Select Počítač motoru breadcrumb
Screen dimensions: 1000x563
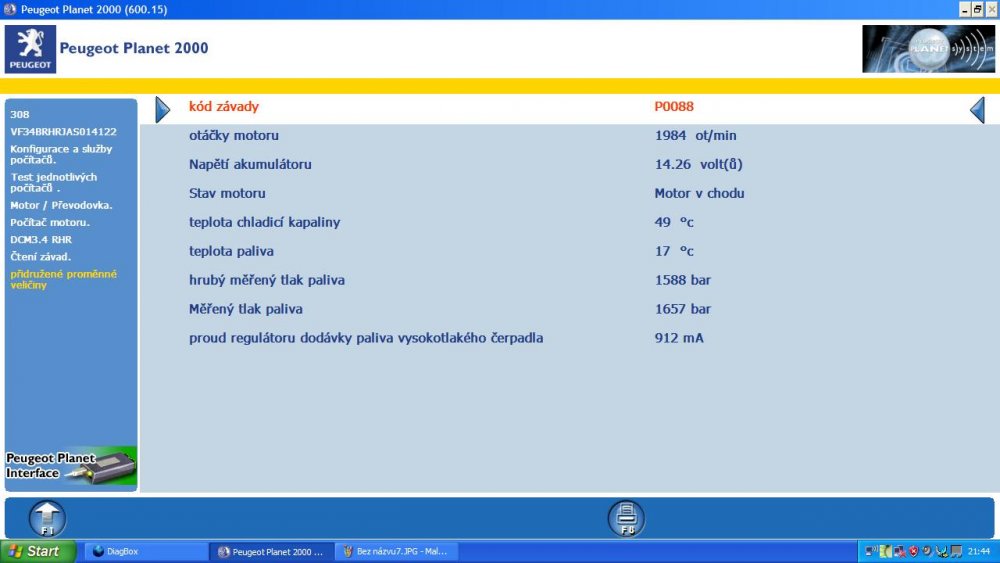(x=50, y=223)
